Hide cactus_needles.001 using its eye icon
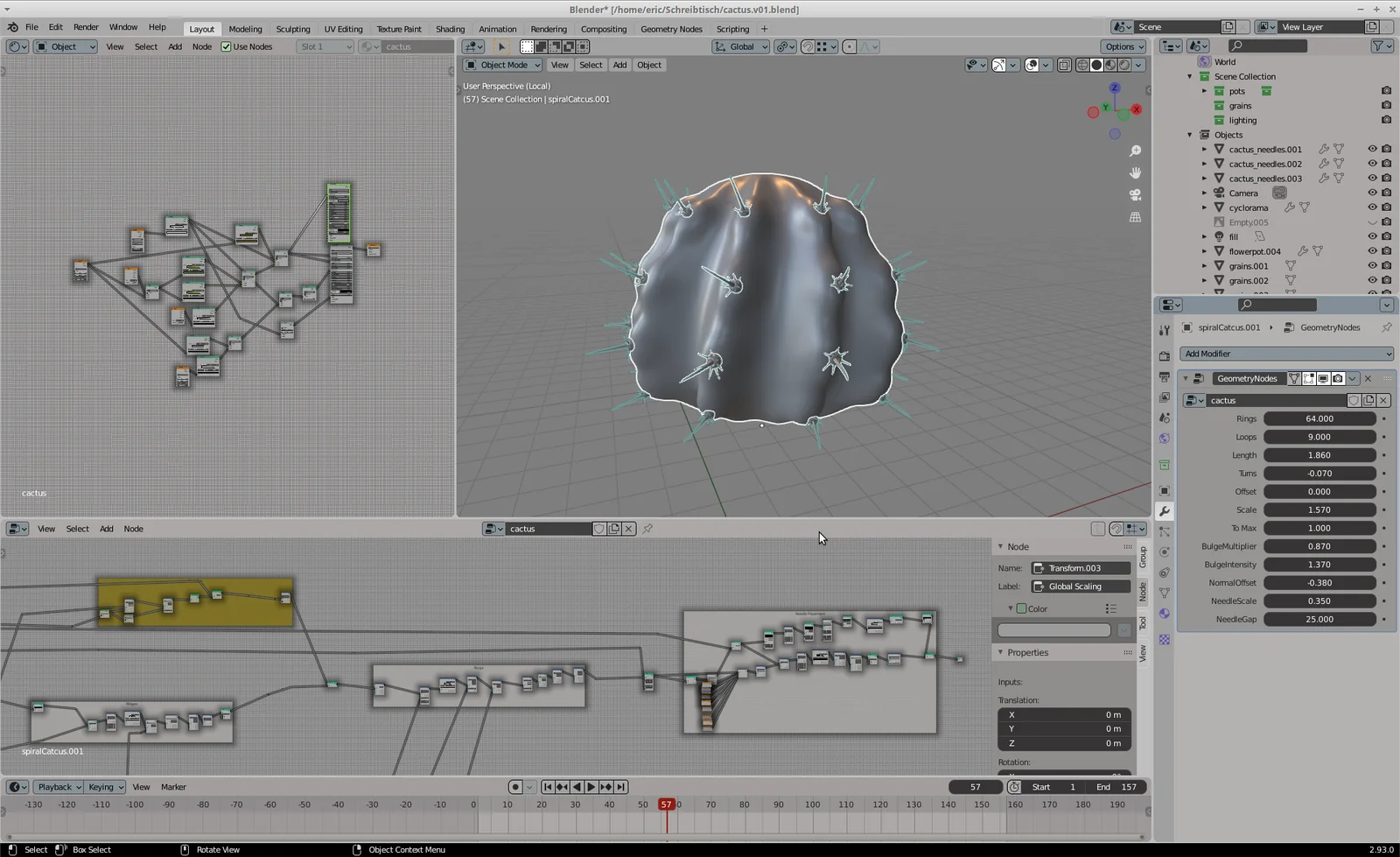 click(x=1372, y=149)
